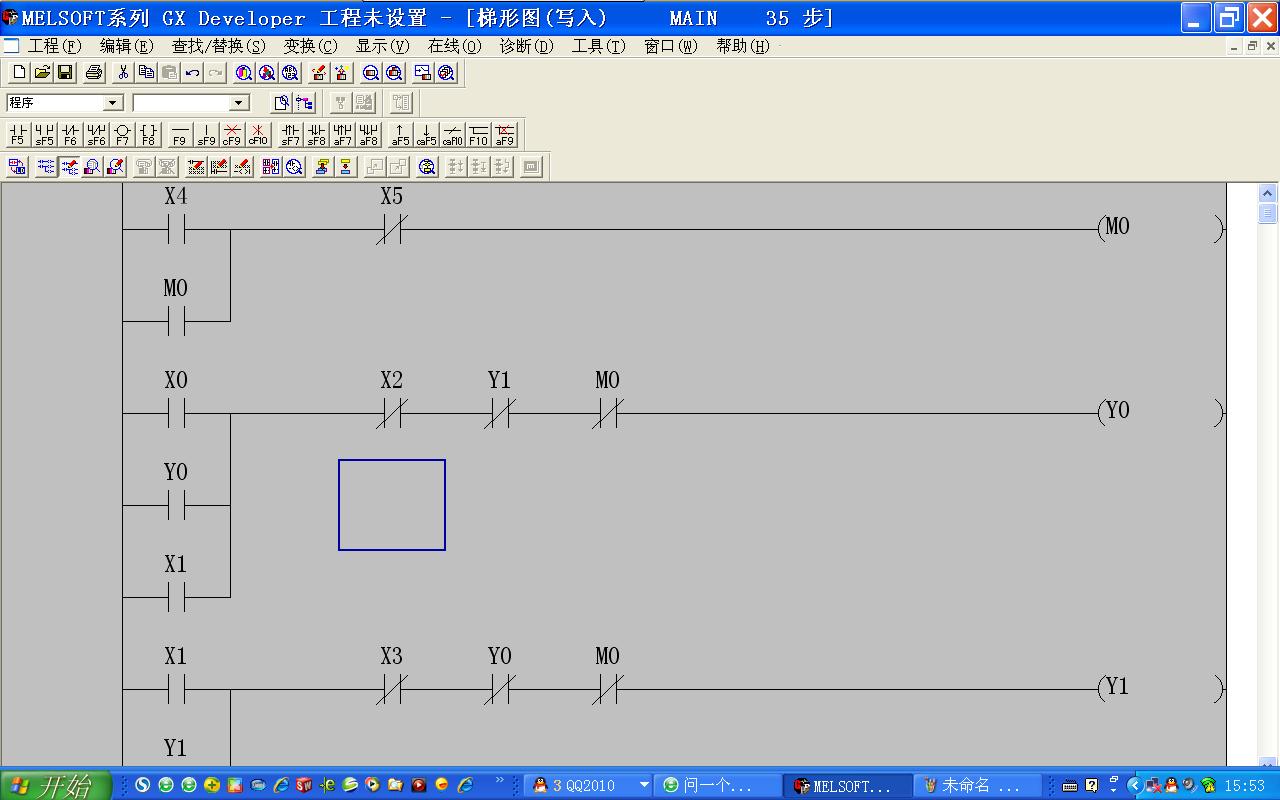Insert a normally open contact (F5)
This screenshot has height=800, width=1280.
pyautogui.click(x=17, y=135)
